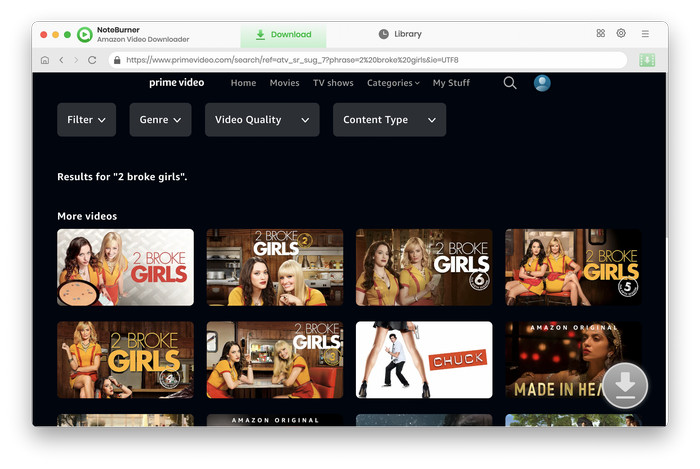Click the 'Results for "2 broke girls"' text

click(x=122, y=177)
